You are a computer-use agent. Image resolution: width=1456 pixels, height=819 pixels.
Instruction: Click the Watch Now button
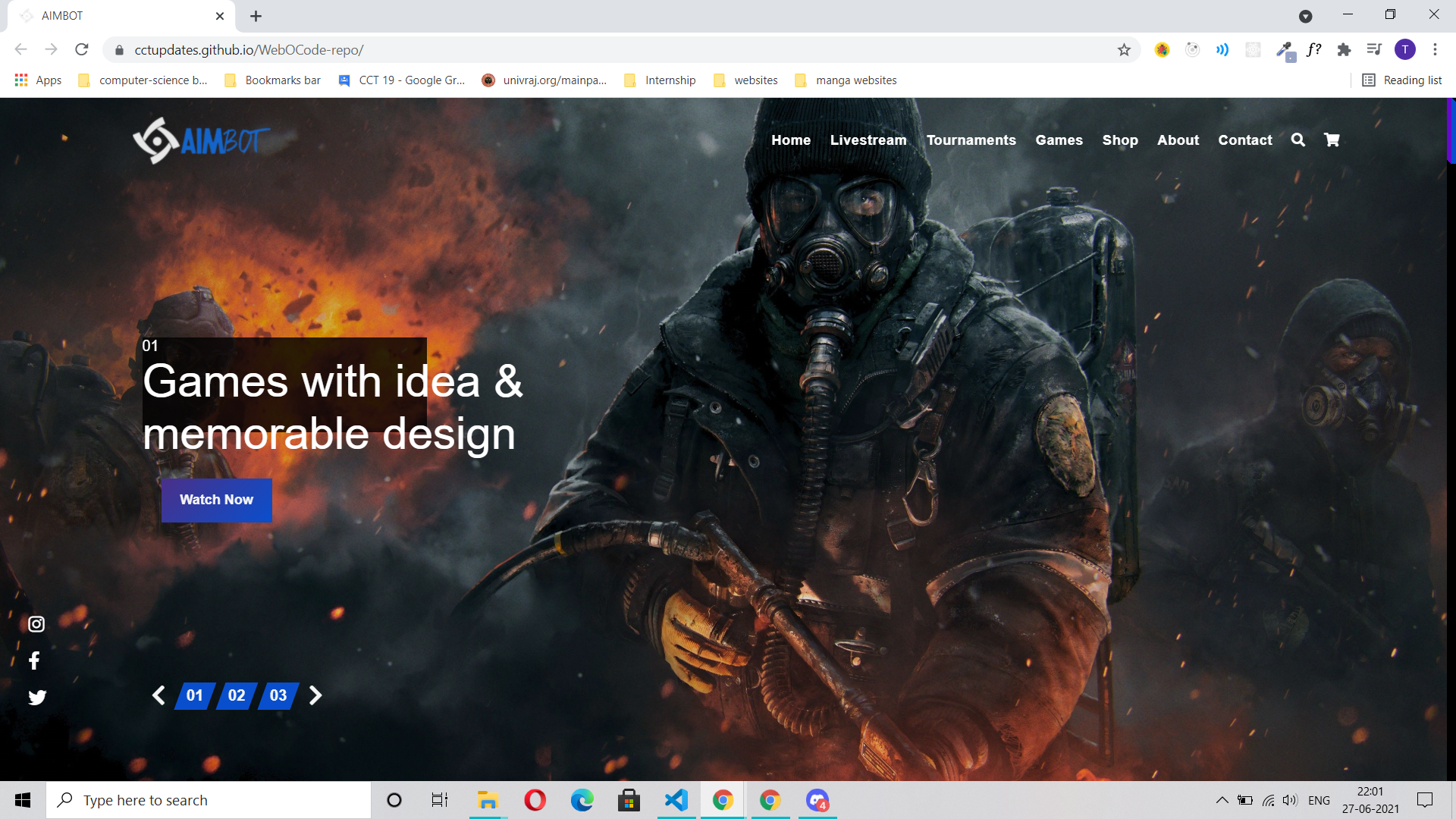[x=217, y=500]
